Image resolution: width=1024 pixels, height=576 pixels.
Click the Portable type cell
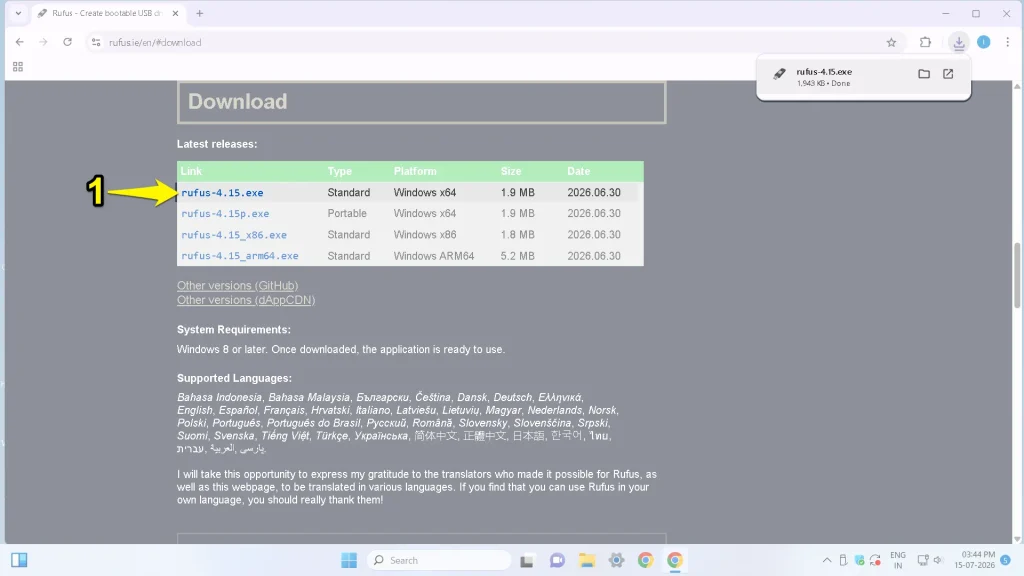(x=347, y=214)
